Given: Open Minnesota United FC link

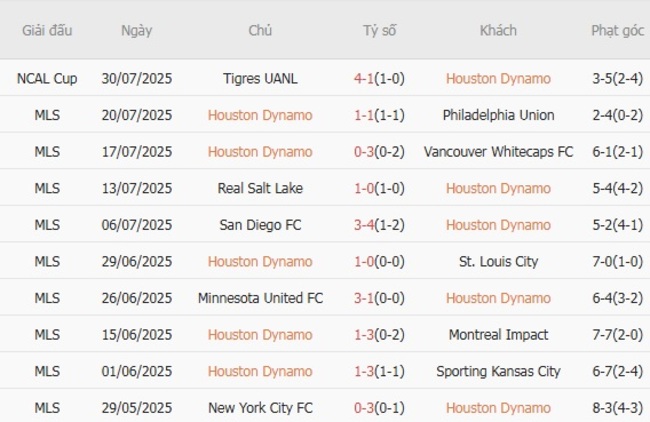Looking at the screenshot, I should tap(260, 298).
